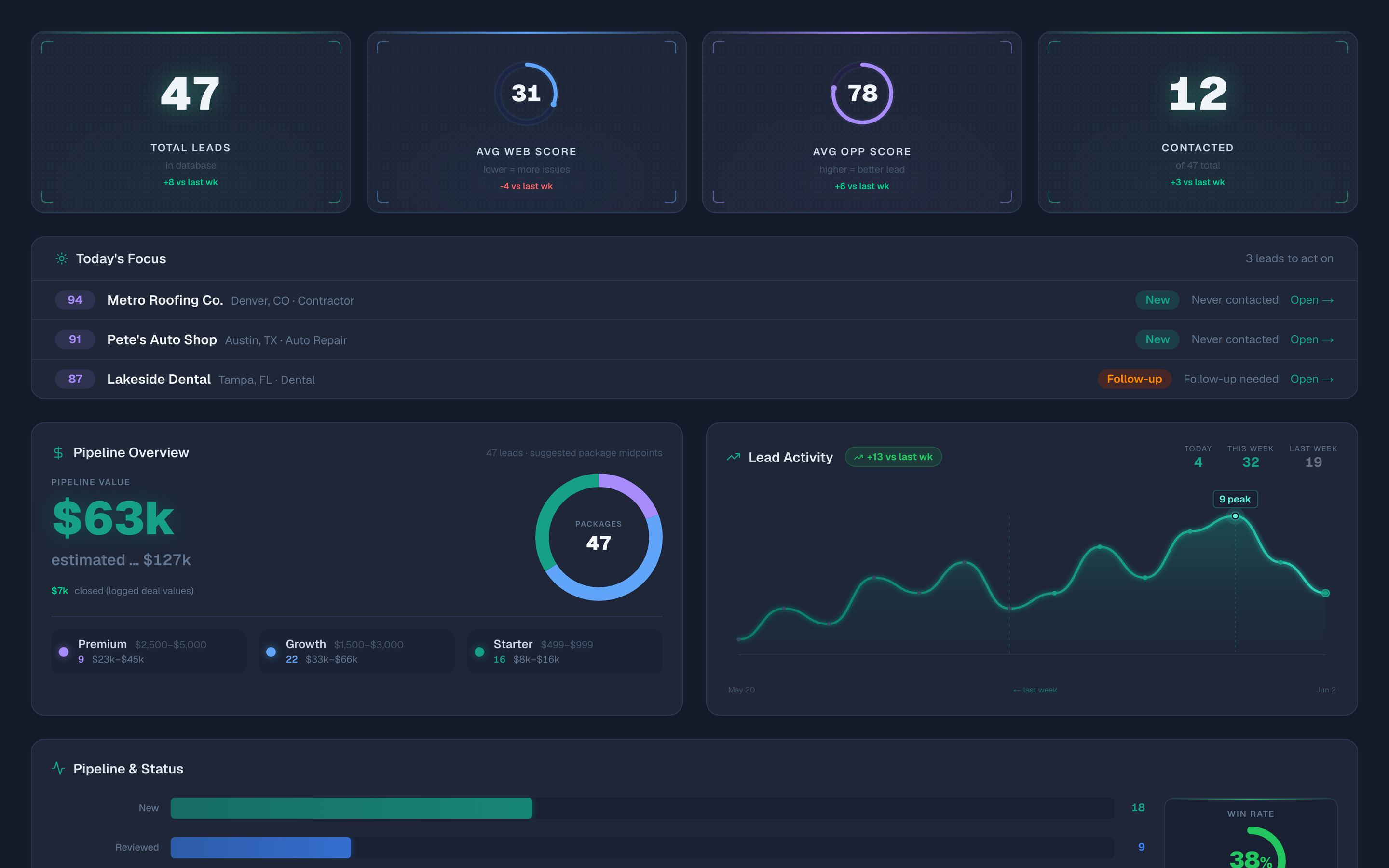Click the count 18 beside New bar
Image resolution: width=1389 pixels, height=868 pixels.
[1138, 808]
